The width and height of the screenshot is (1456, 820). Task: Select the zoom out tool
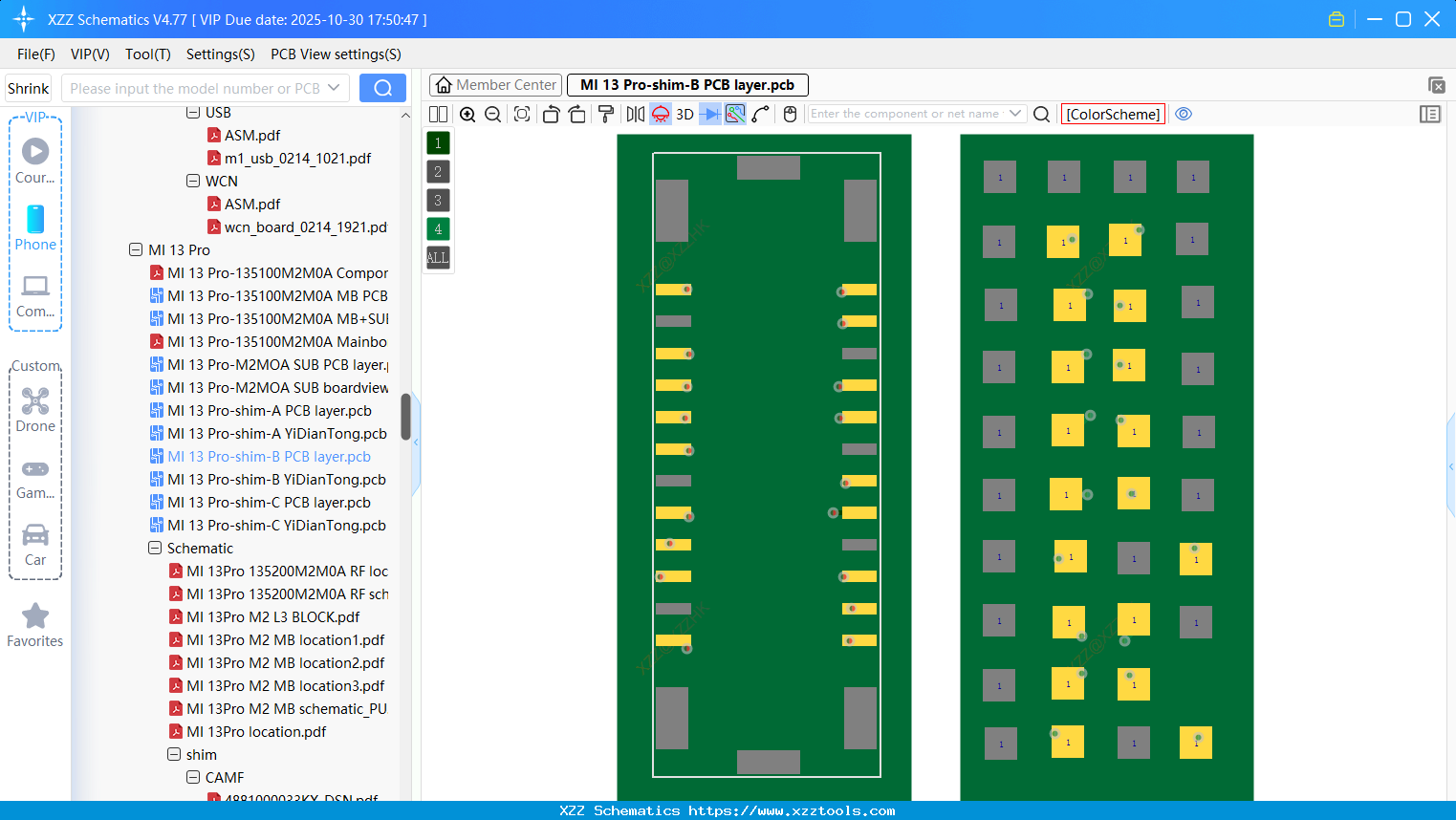[x=491, y=114]
